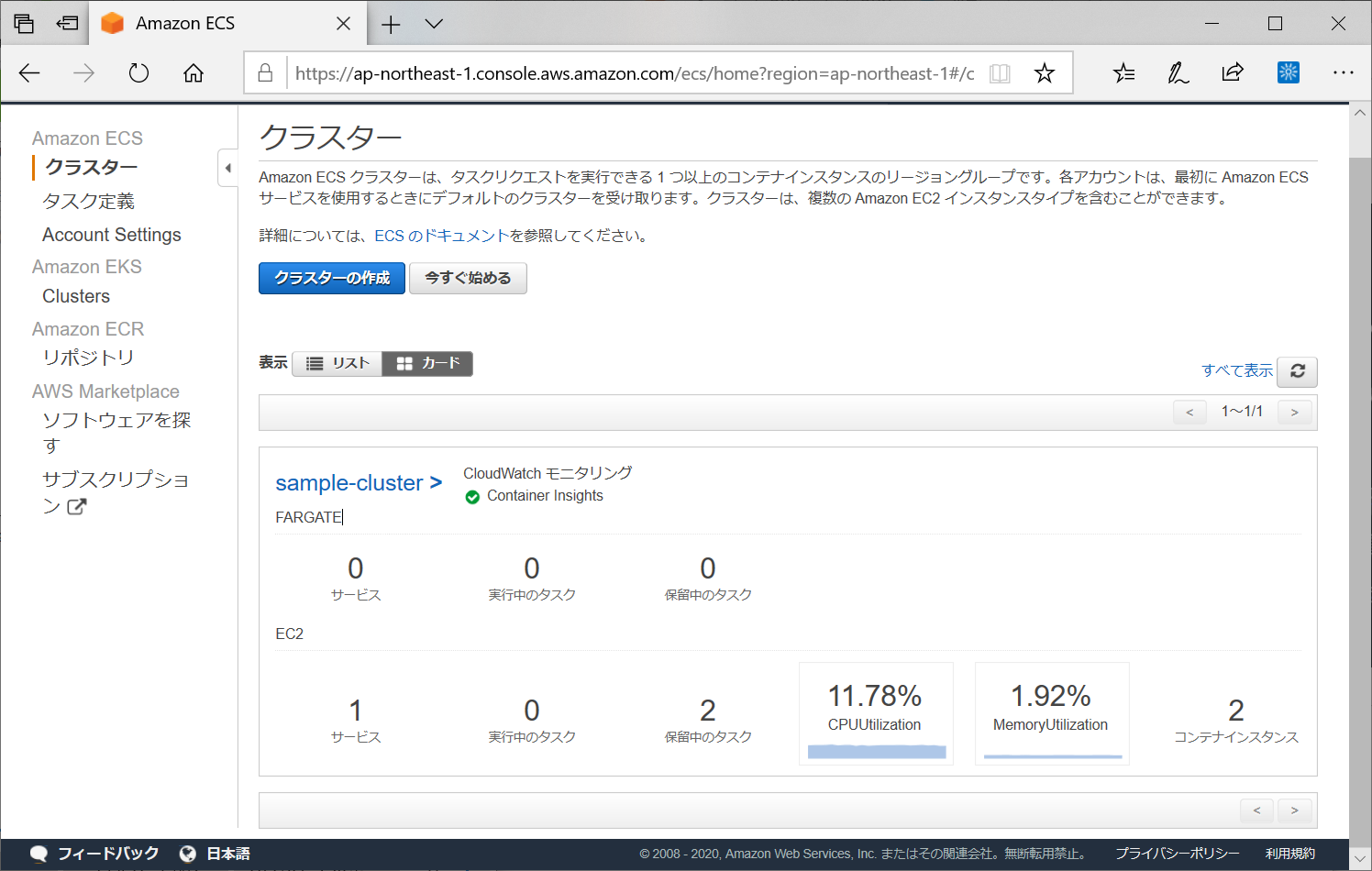Click the set tabs aside icon

67,24
